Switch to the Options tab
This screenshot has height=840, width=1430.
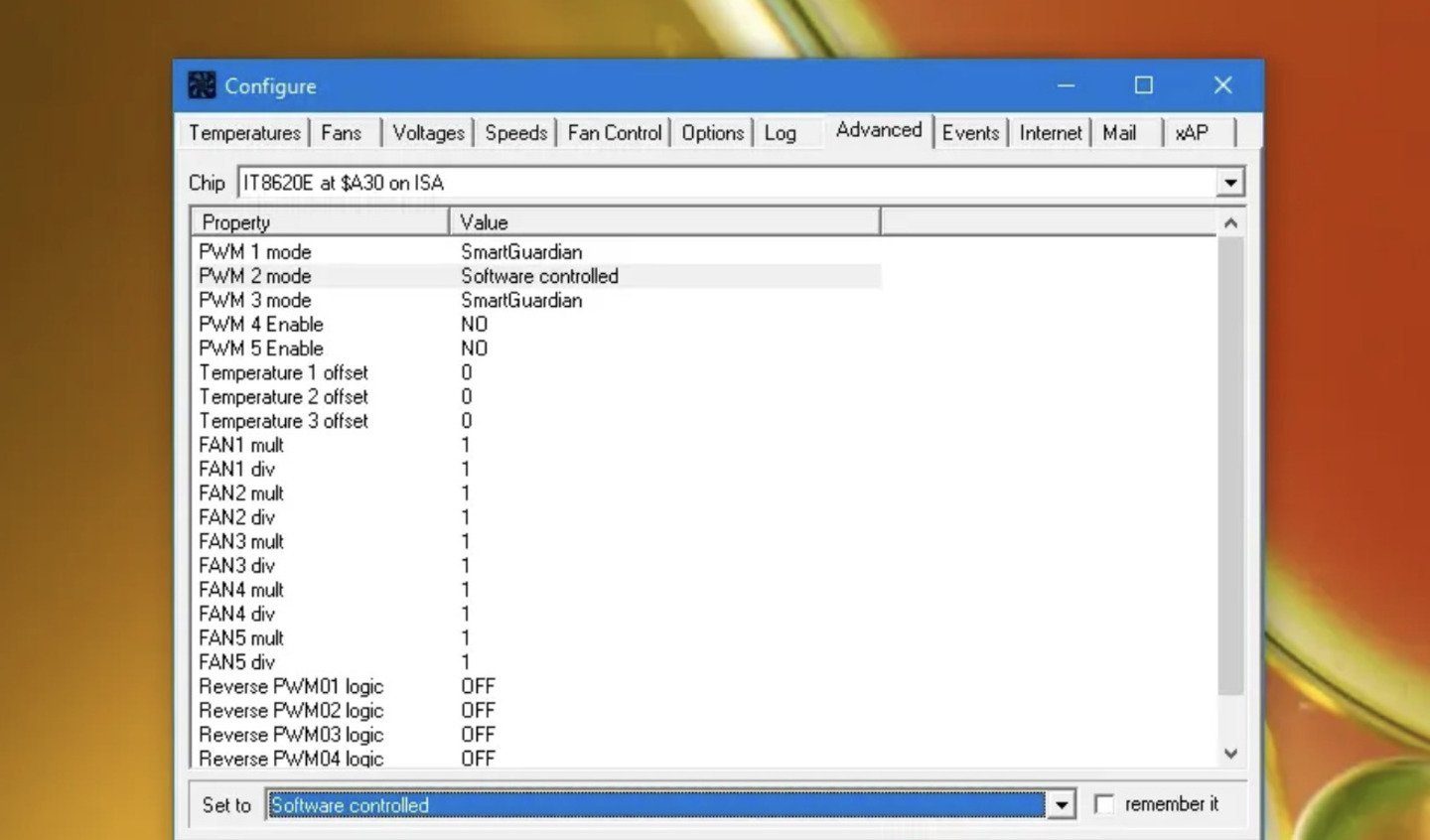[712, 133]
